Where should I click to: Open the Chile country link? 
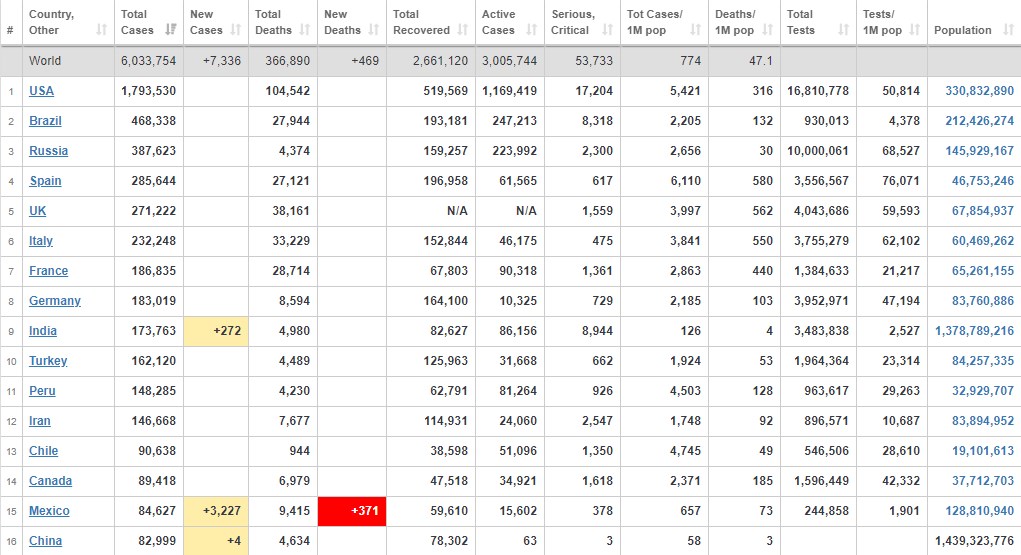(43, 451)
